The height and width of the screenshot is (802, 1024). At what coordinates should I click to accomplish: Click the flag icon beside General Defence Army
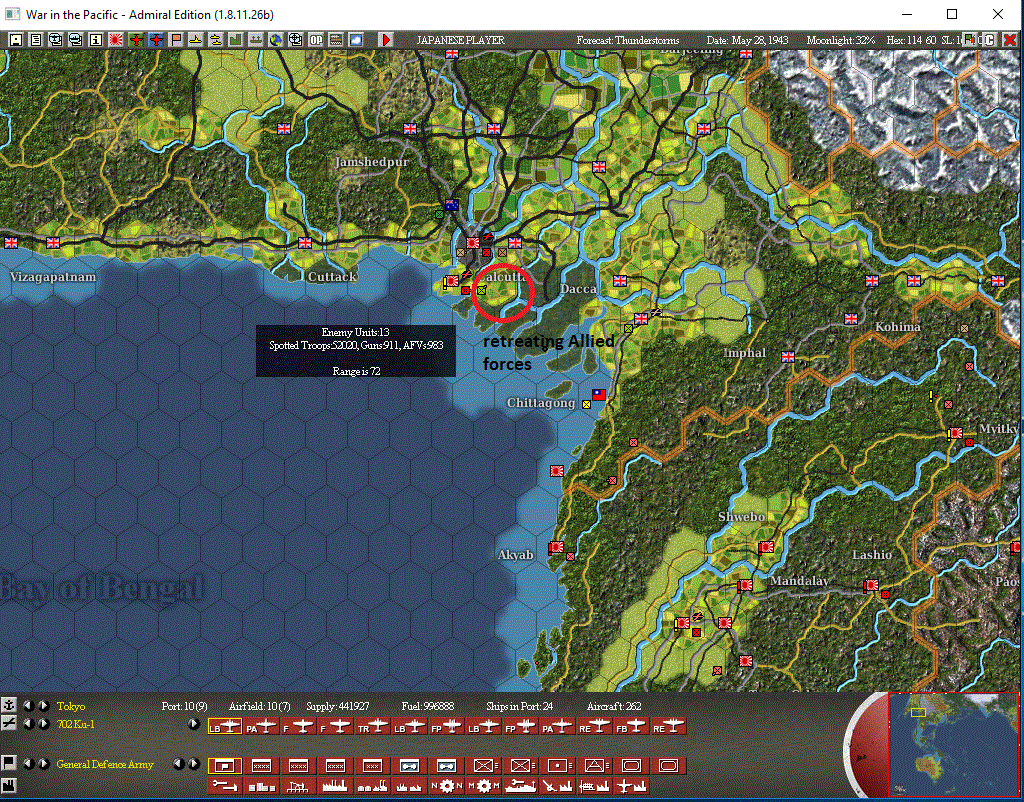(x=8, y=763)
